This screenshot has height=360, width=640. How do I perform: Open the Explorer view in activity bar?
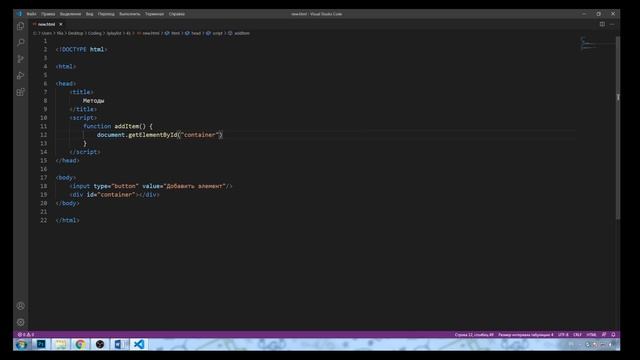tap(20, 27)
